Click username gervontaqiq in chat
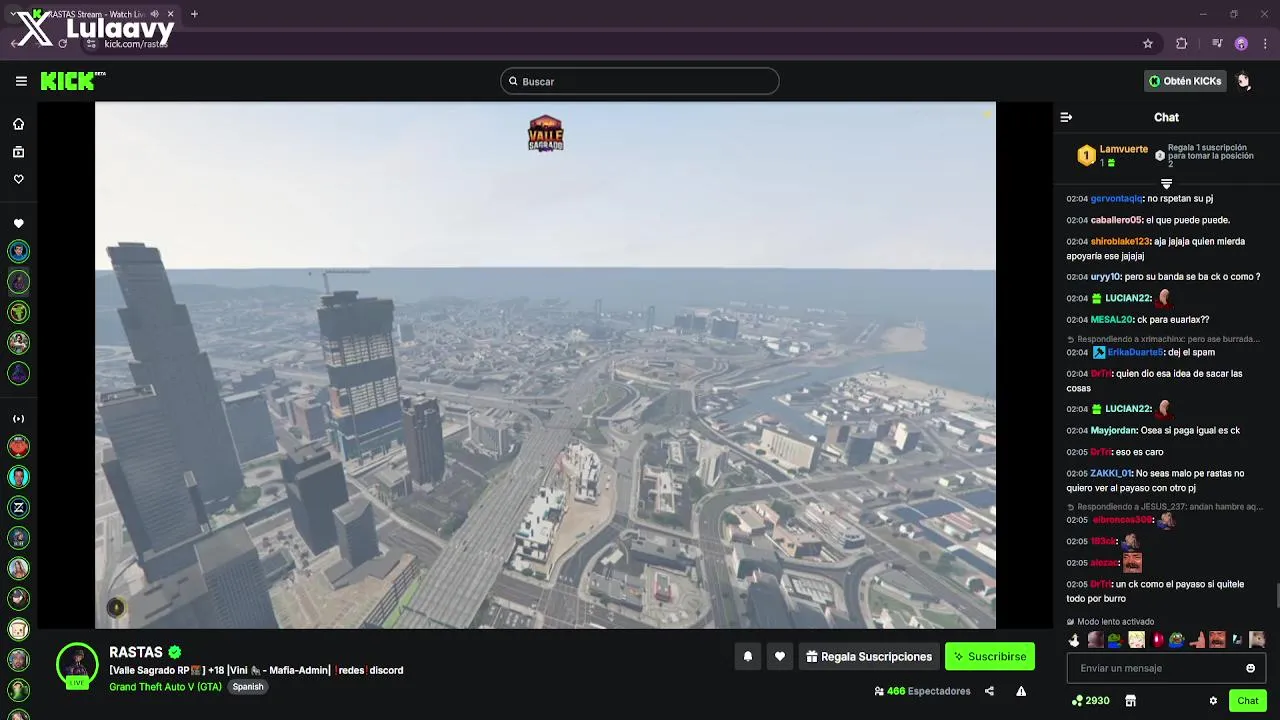Viewport: 1280px width, 720px height. pyautogui.click(x=1116, y=198)
